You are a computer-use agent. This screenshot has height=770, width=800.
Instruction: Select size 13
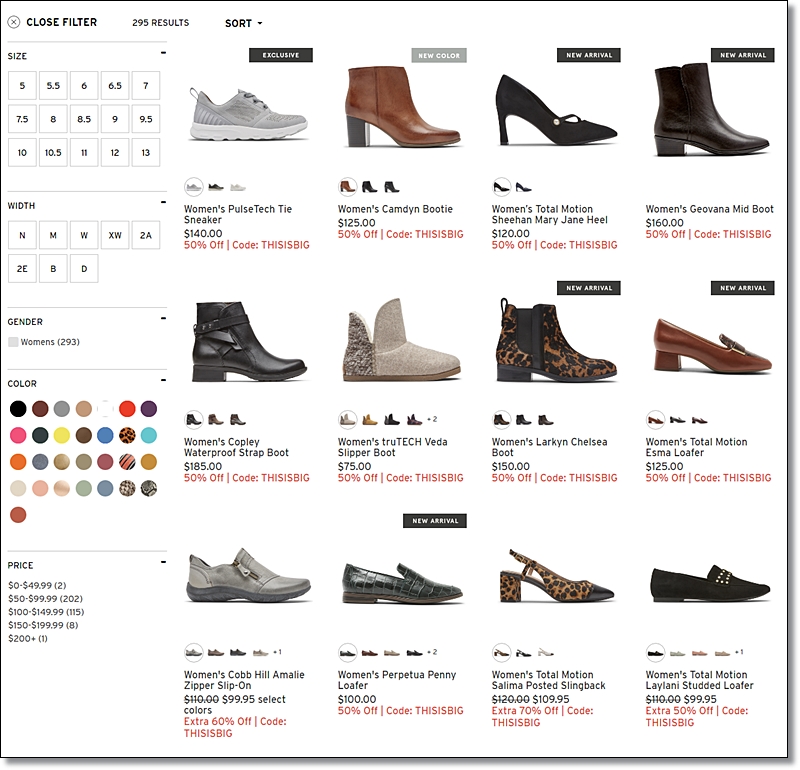[146, 153]
